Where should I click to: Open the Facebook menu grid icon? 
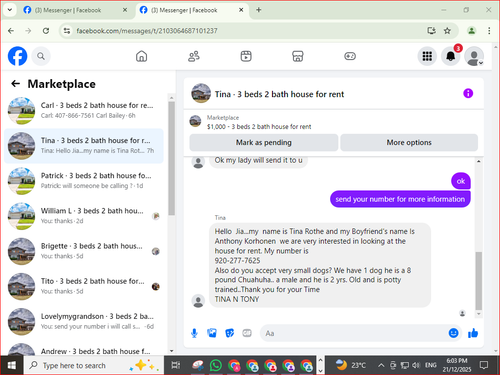[x=427, y=56]
